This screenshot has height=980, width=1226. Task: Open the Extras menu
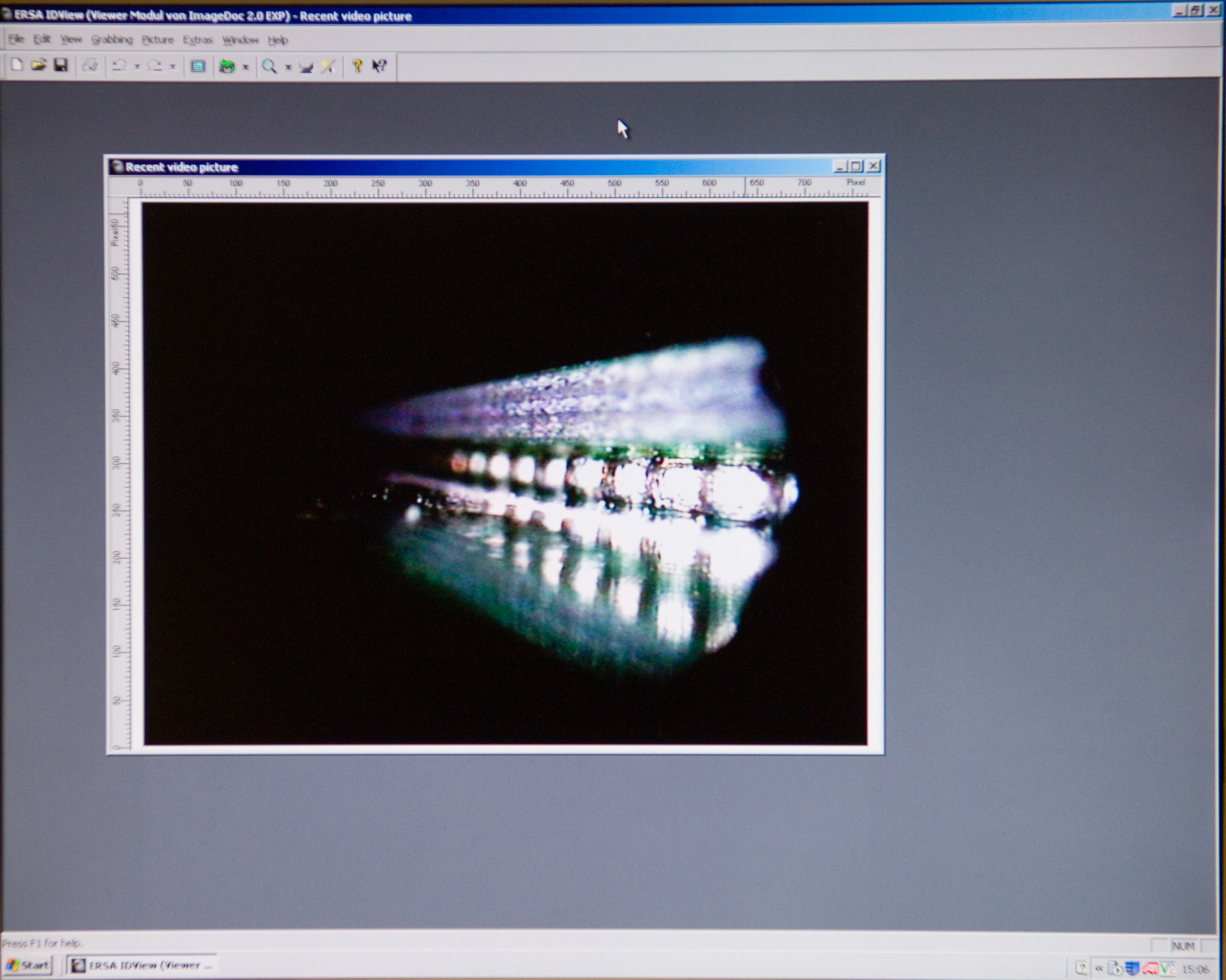click(x=197, y=40)
